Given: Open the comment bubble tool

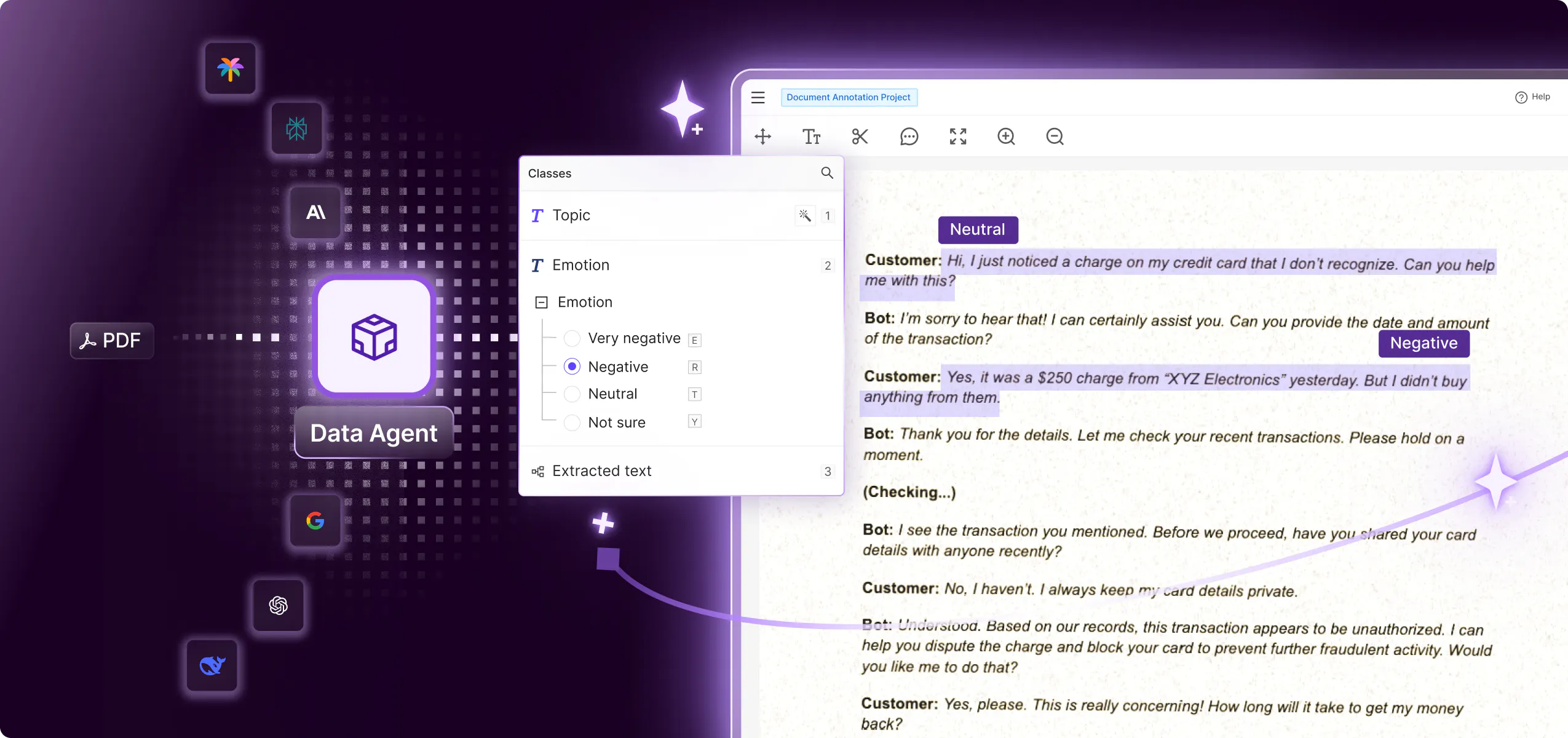Looking at the screenshot, I should click(909, 137).
